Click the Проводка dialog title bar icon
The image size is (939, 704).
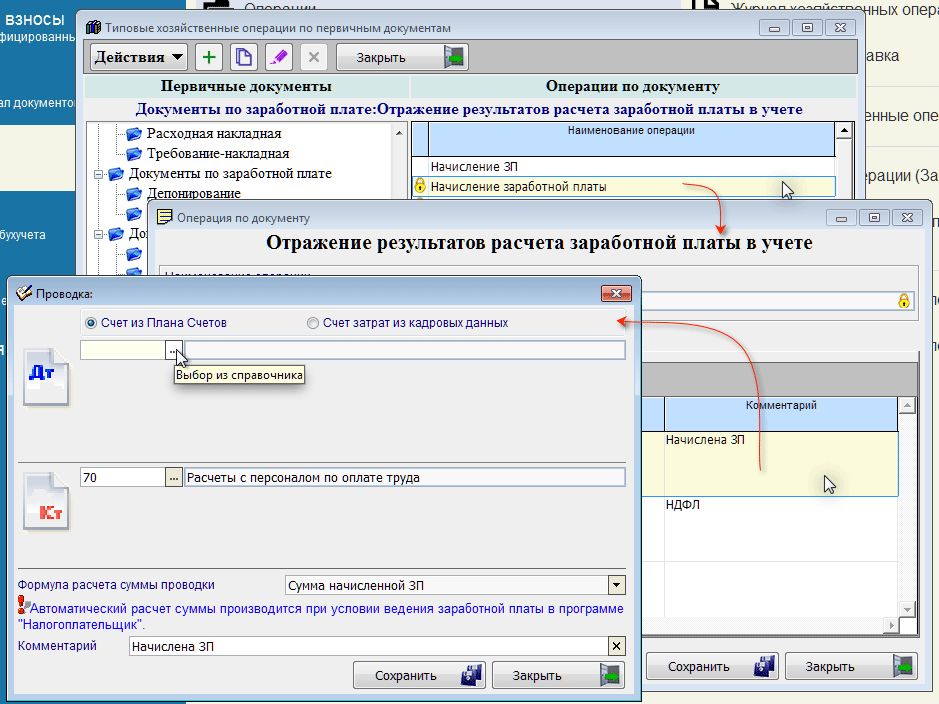point(24,293)
